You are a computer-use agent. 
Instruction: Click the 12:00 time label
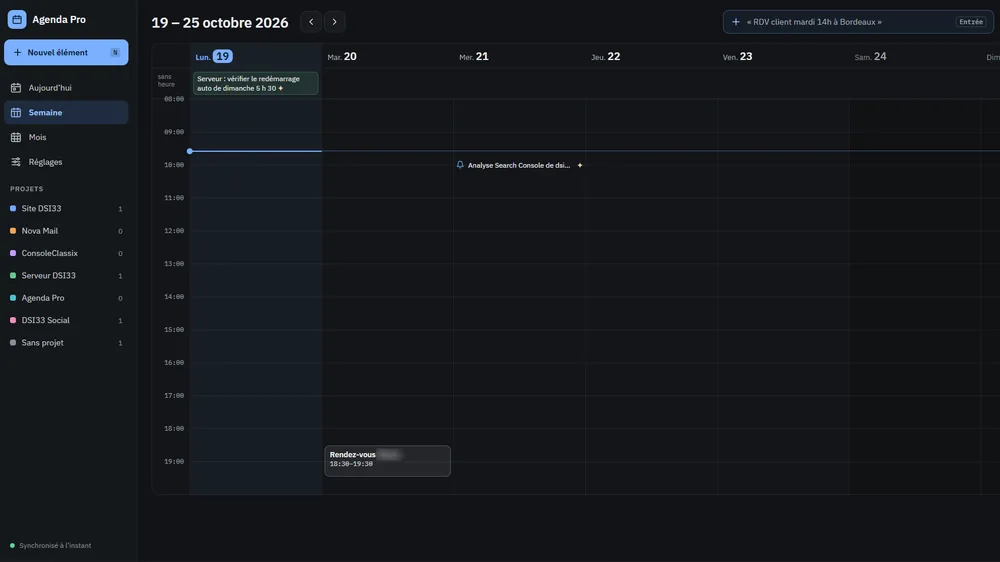[x=173, y=231]
